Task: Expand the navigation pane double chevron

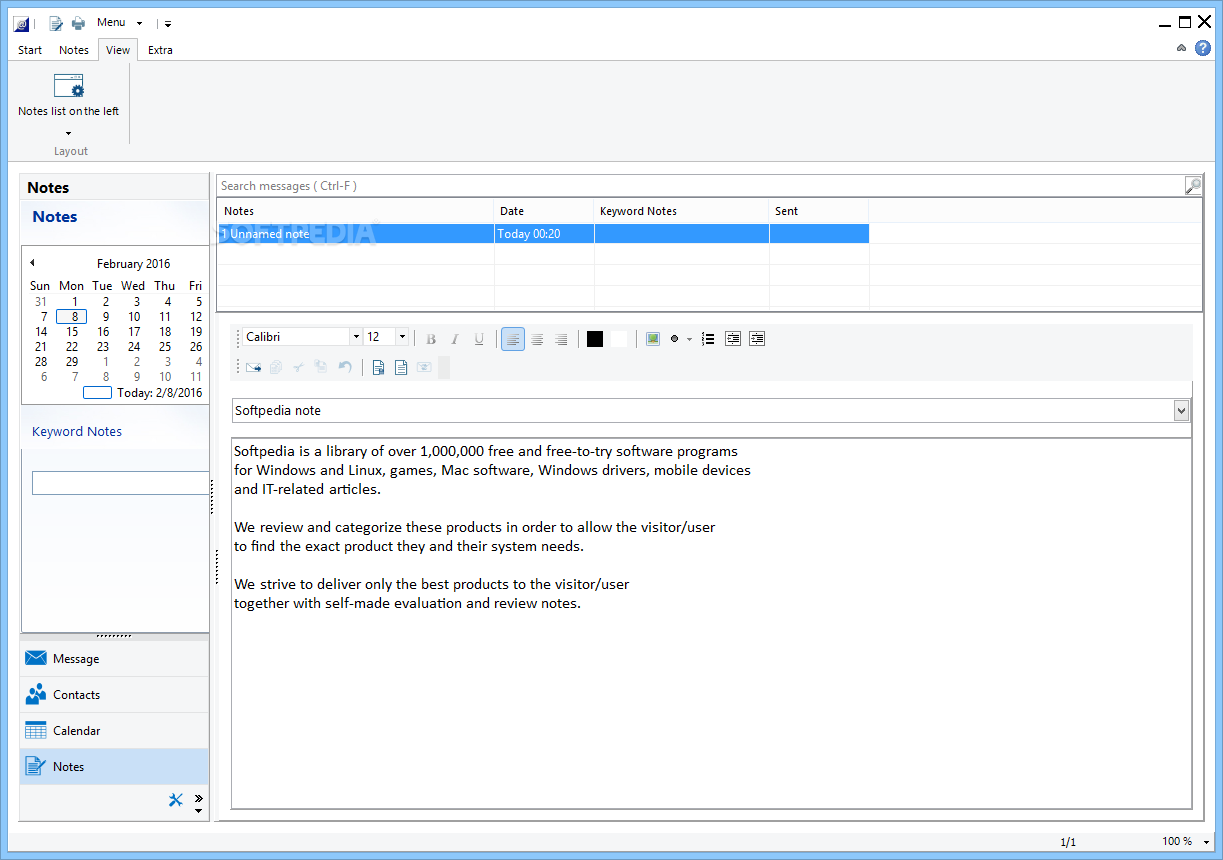Action: coord(198,798)
